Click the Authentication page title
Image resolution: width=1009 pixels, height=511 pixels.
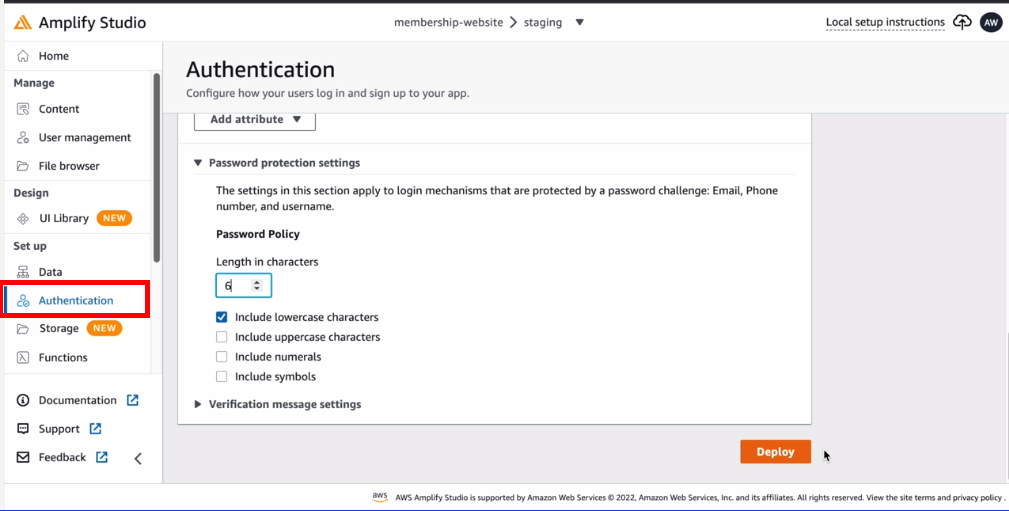coord(260,70)
